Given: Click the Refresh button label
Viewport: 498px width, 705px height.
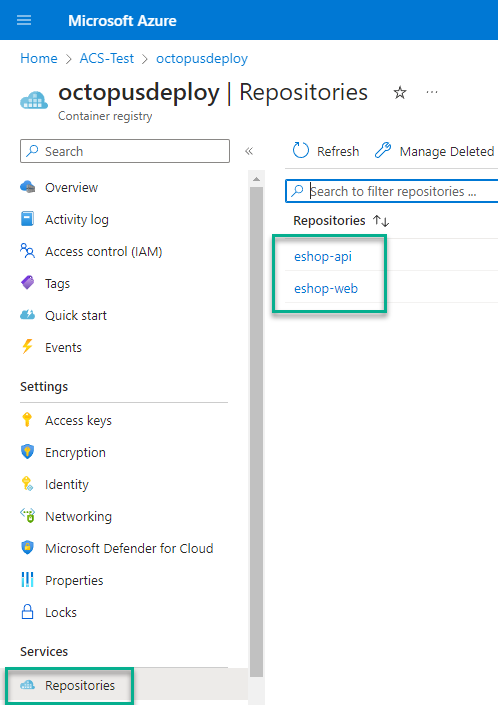Looking at the screenshot, I should click(338, 152).
